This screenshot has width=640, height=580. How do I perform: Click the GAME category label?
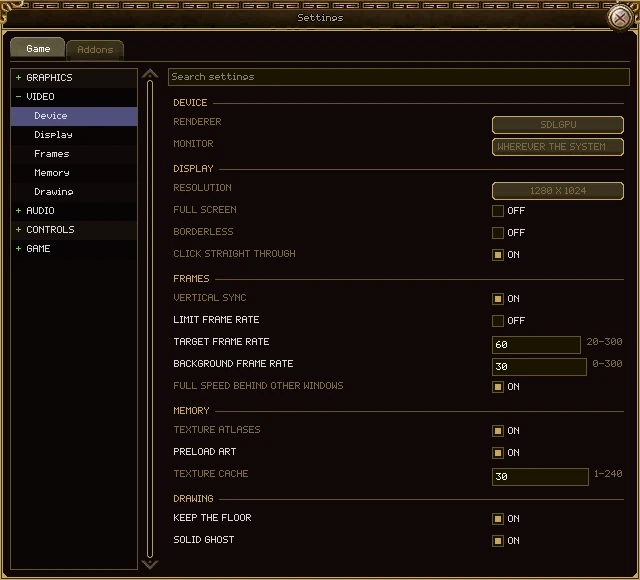38,249
